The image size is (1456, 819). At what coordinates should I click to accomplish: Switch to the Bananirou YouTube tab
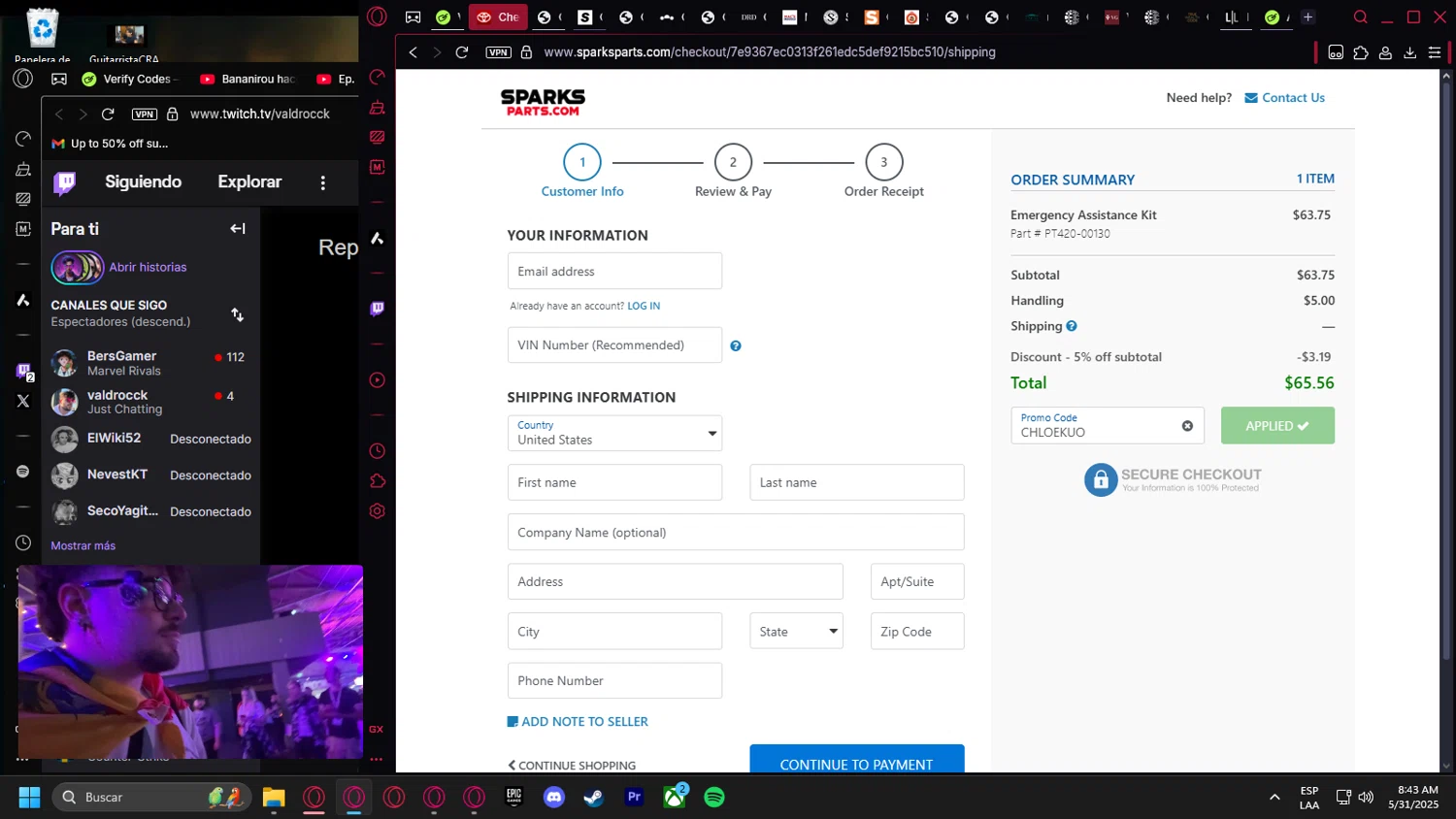coord(248,79)
